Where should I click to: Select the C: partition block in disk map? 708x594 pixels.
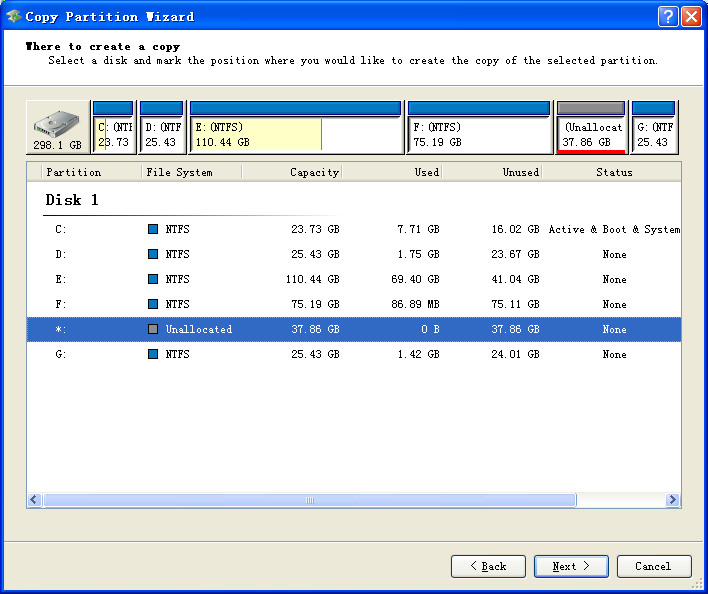pos(113,128)
